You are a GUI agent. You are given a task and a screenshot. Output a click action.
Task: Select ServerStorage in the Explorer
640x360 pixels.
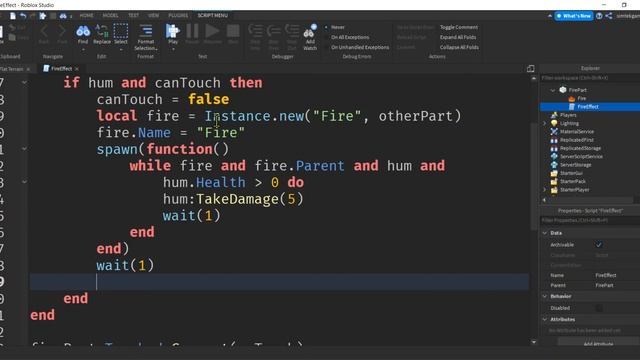pos(576,165)
